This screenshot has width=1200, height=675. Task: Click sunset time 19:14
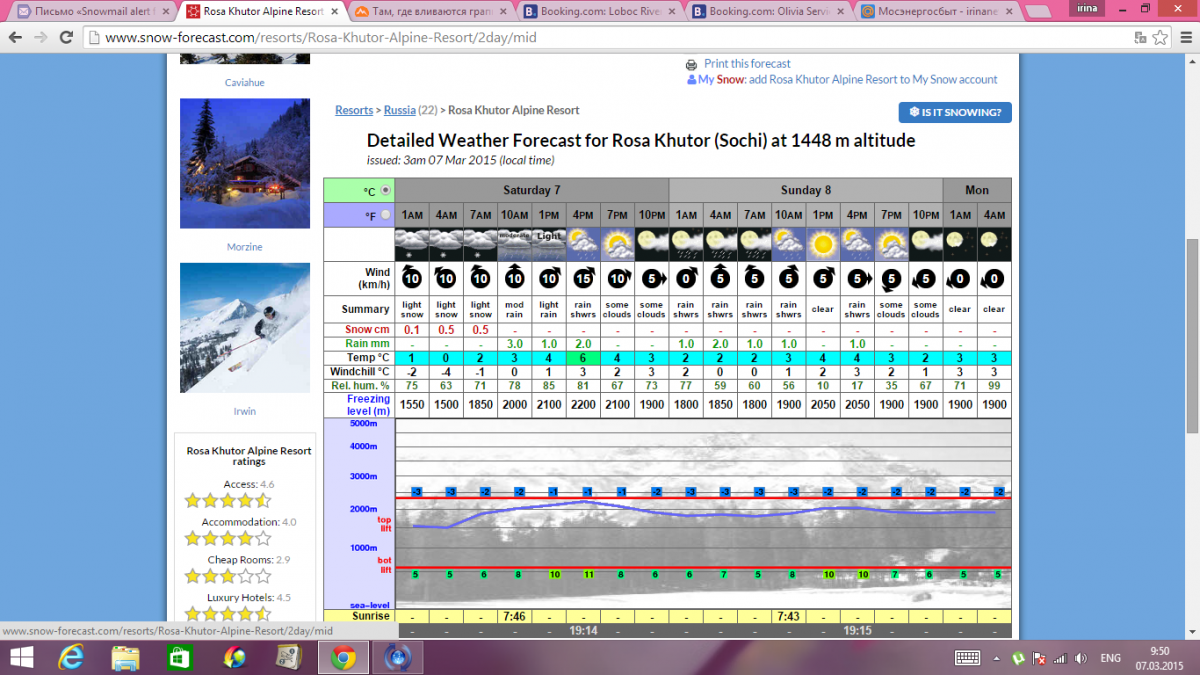pyautogui.click(x=584, y=631)
